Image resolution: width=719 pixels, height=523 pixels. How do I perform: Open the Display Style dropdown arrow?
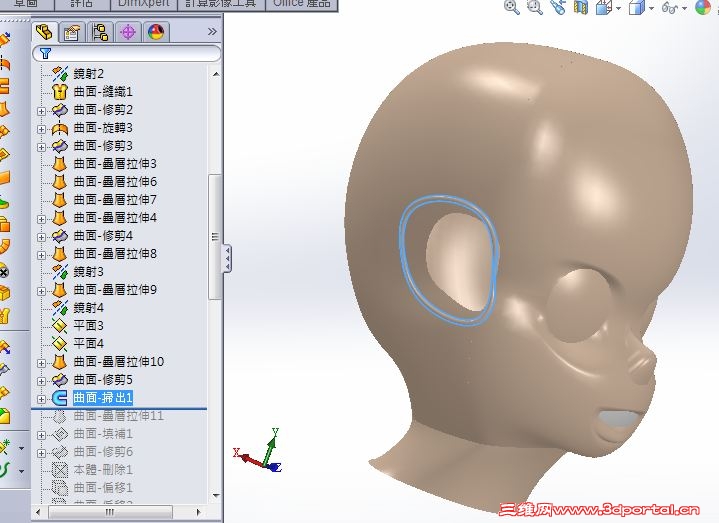point(651,8)
